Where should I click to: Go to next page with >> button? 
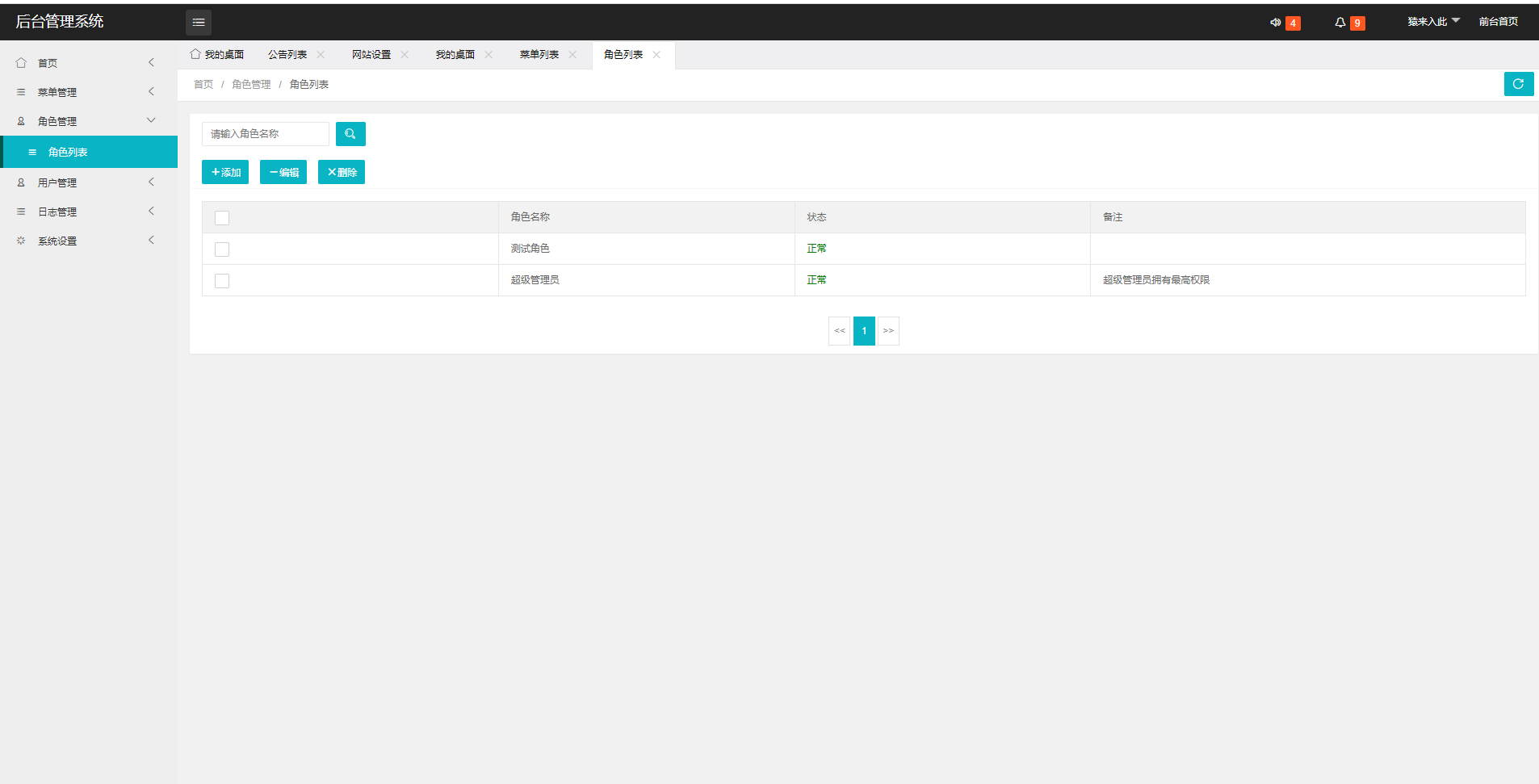[888, 331]
